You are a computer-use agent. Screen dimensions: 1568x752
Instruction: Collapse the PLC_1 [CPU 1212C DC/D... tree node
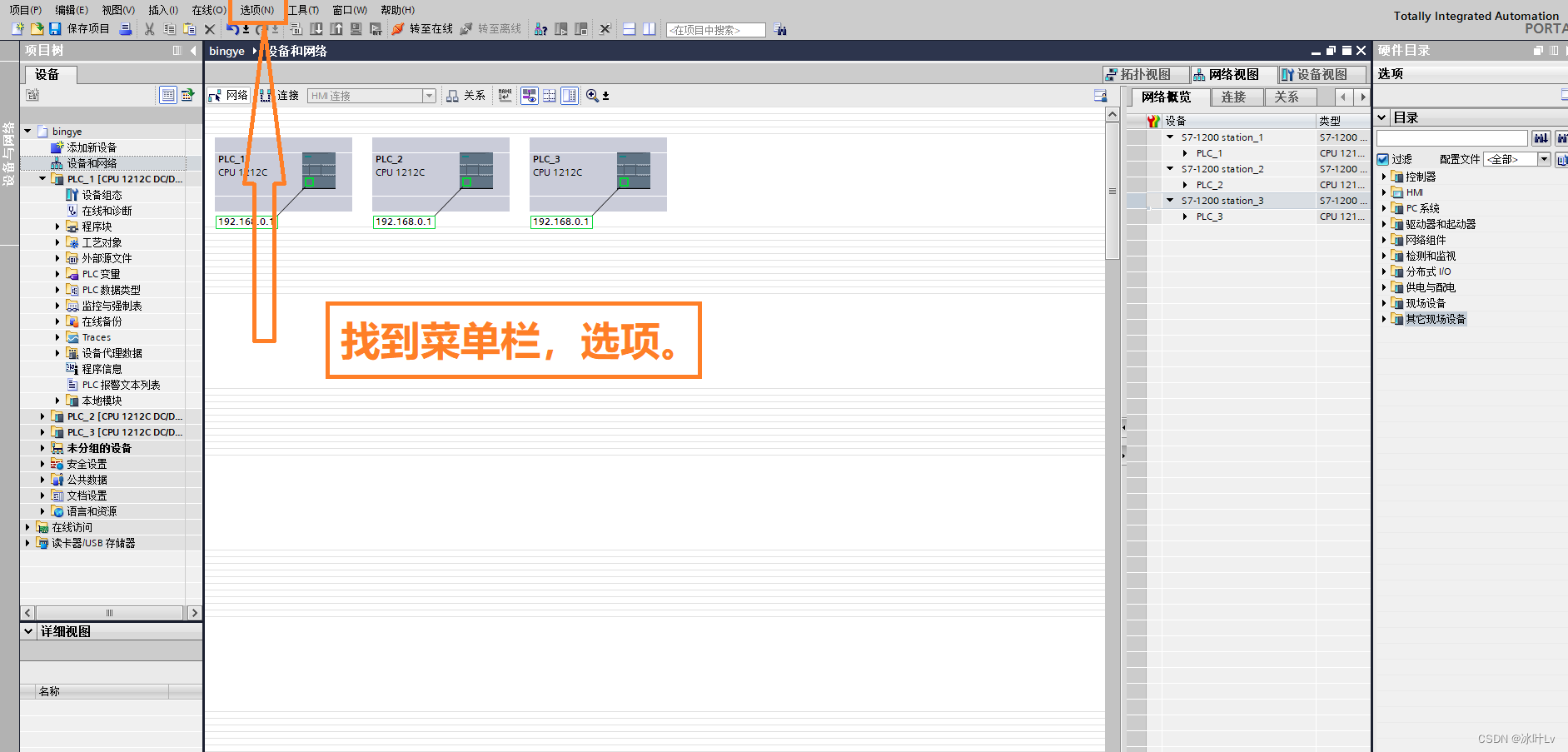click(x=43, y=178)
